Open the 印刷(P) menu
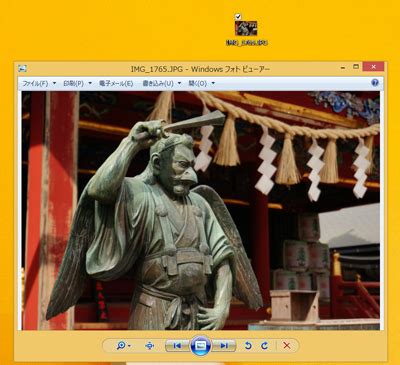Image resolution: width=400 pixels, height=365 pixels. 73,83
